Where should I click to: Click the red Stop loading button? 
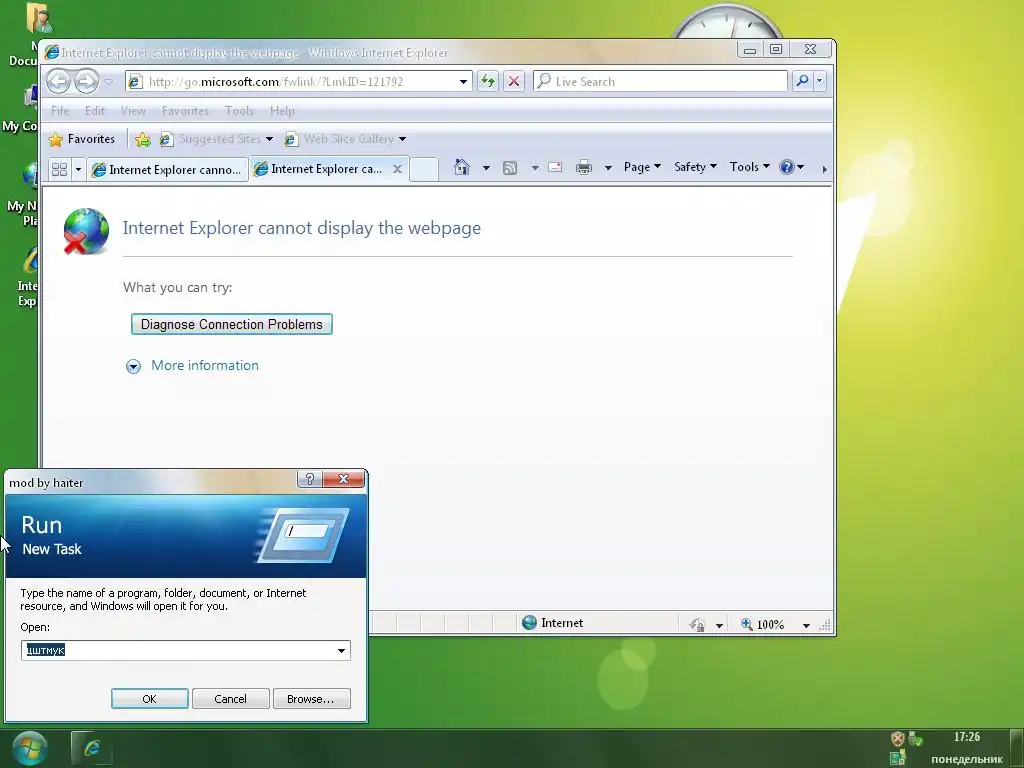click(514, 81)
